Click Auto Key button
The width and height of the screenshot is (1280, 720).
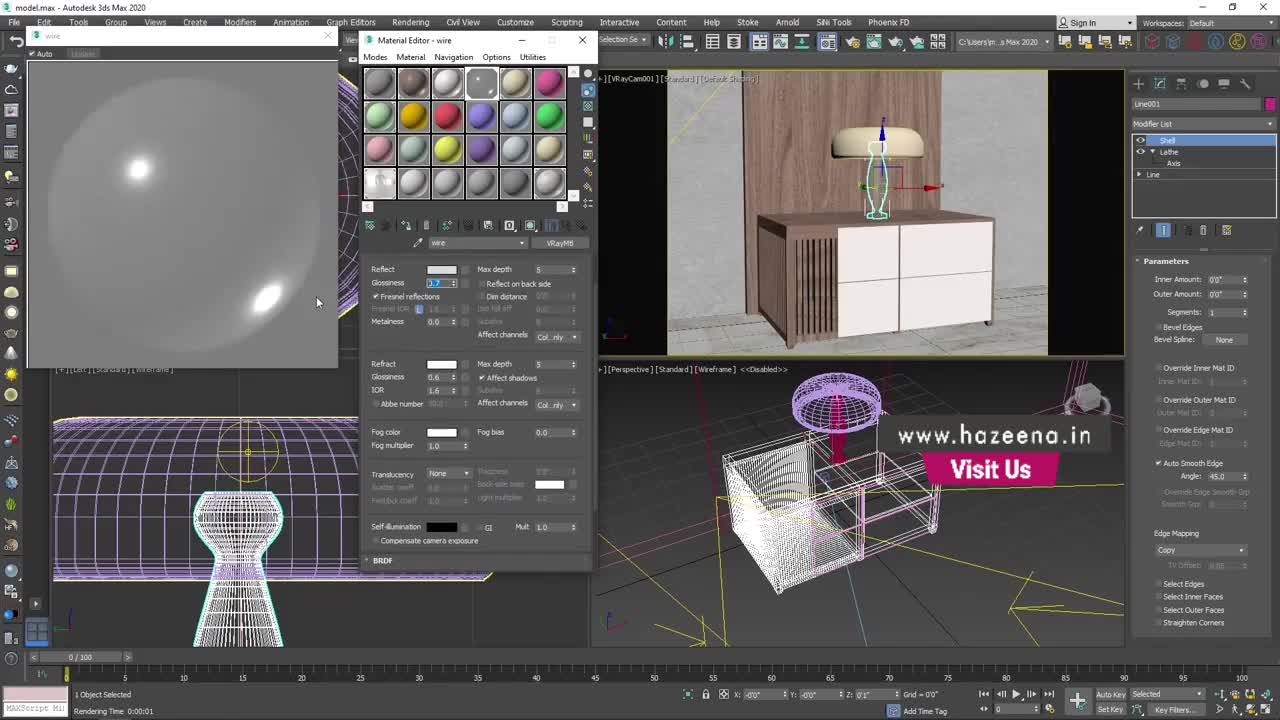click(x=1110, y=694)
